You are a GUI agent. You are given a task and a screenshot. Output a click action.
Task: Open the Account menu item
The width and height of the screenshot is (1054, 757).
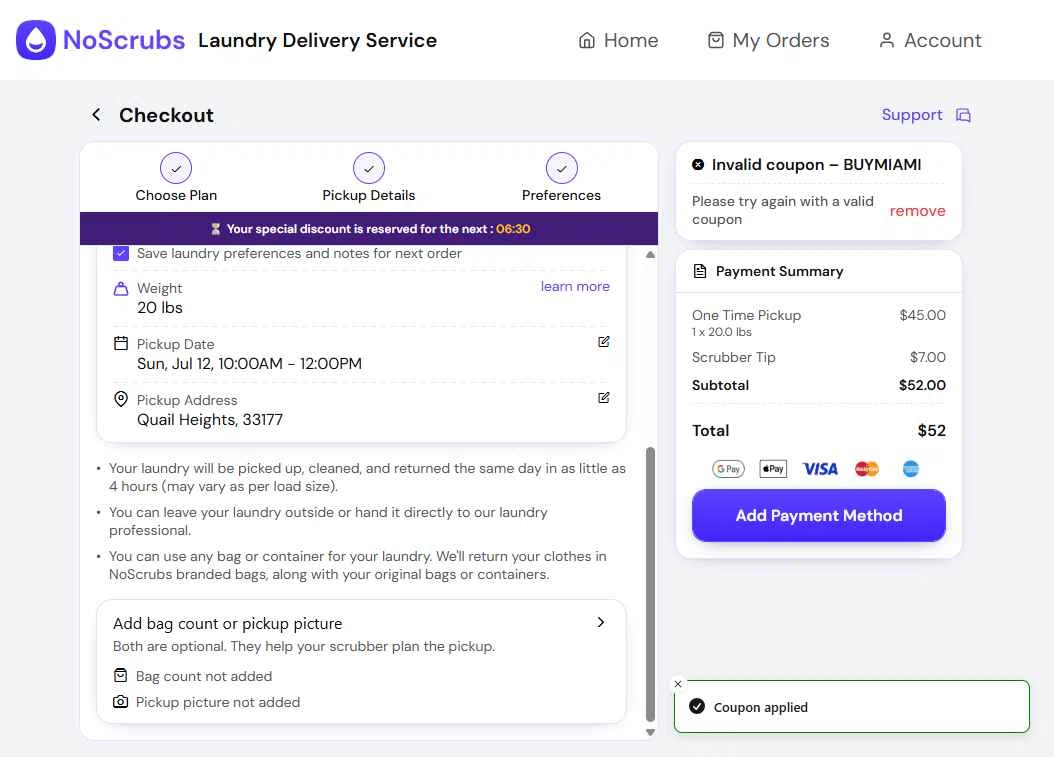coord(930,40)
